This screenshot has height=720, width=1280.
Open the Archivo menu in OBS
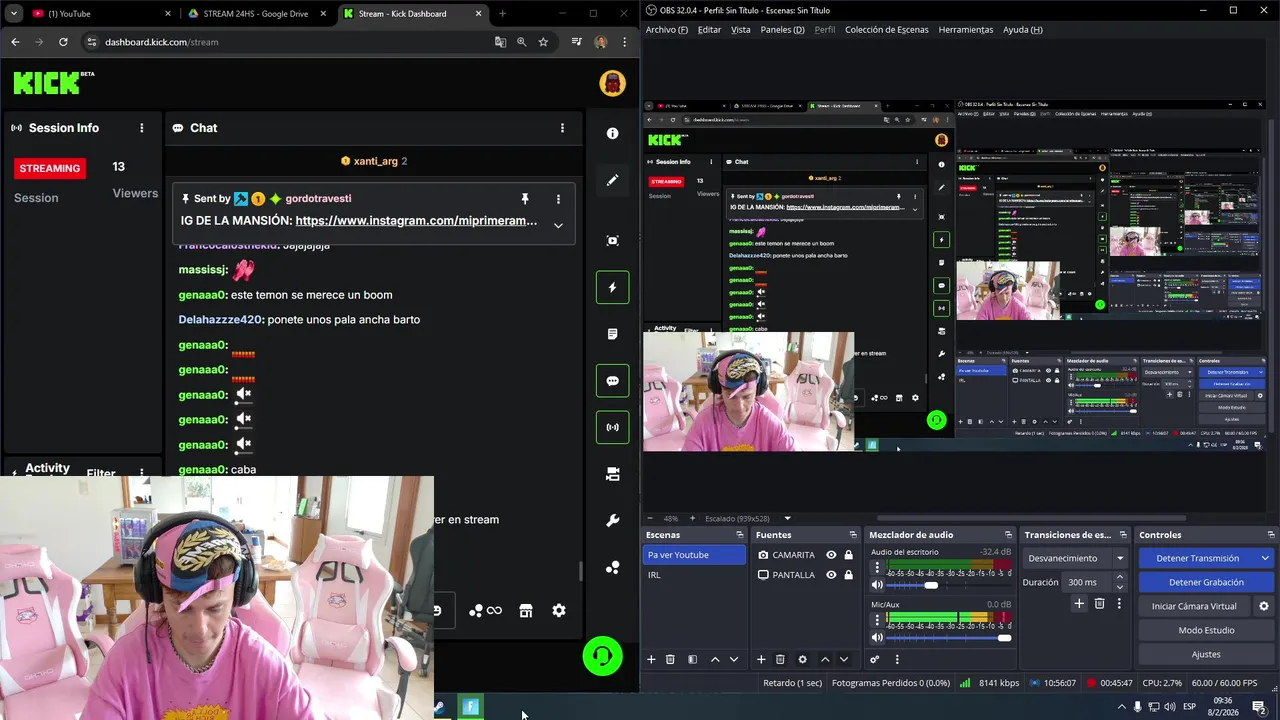tap(666, 30)
